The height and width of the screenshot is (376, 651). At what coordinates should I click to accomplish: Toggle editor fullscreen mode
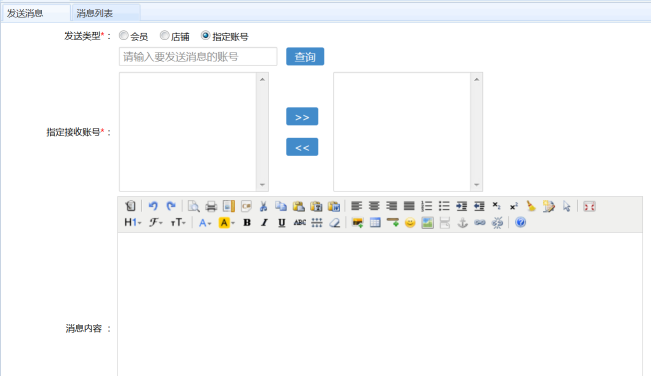[590, 206]
